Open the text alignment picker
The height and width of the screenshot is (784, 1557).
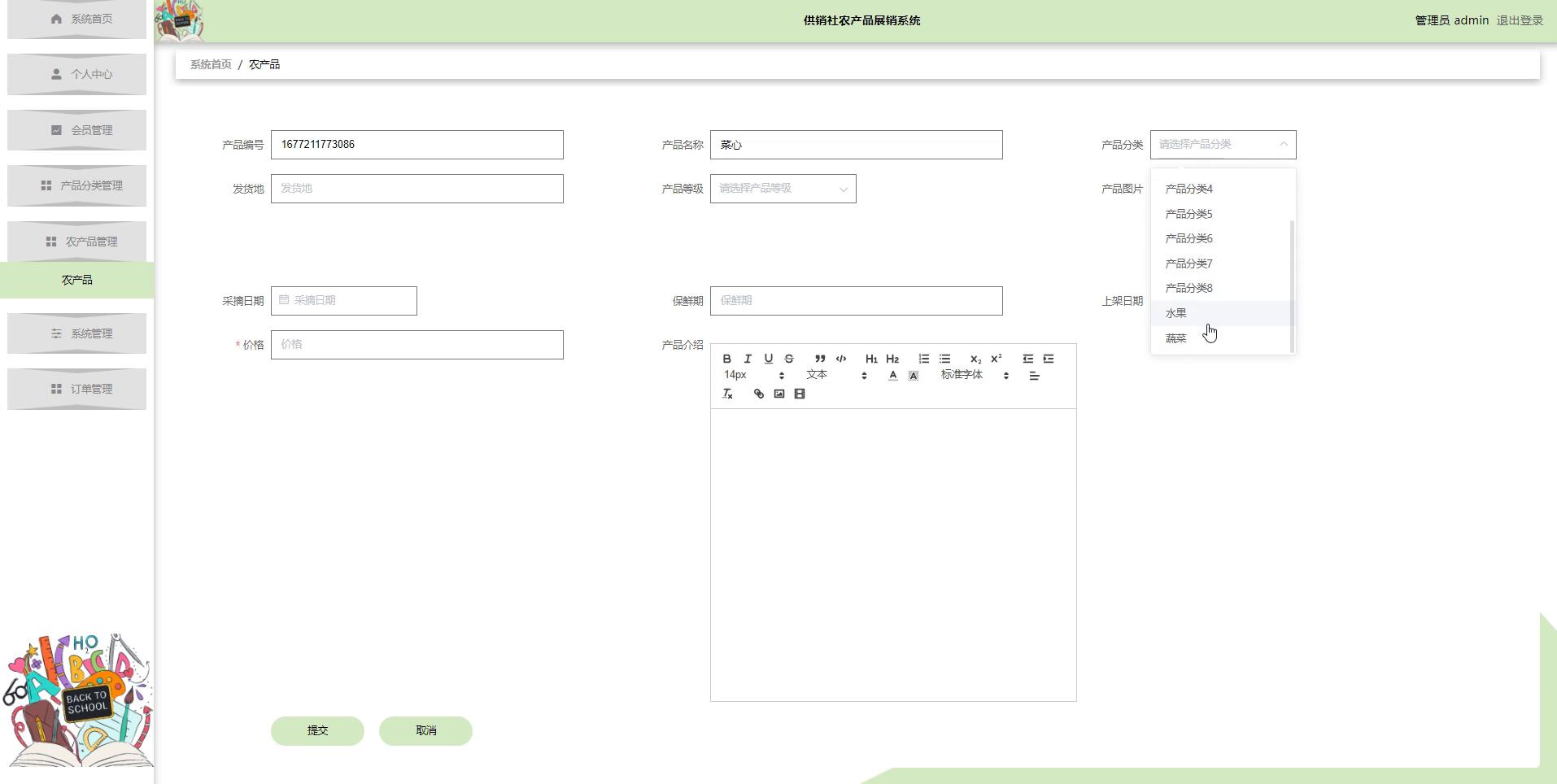[x=1034, y=376]
